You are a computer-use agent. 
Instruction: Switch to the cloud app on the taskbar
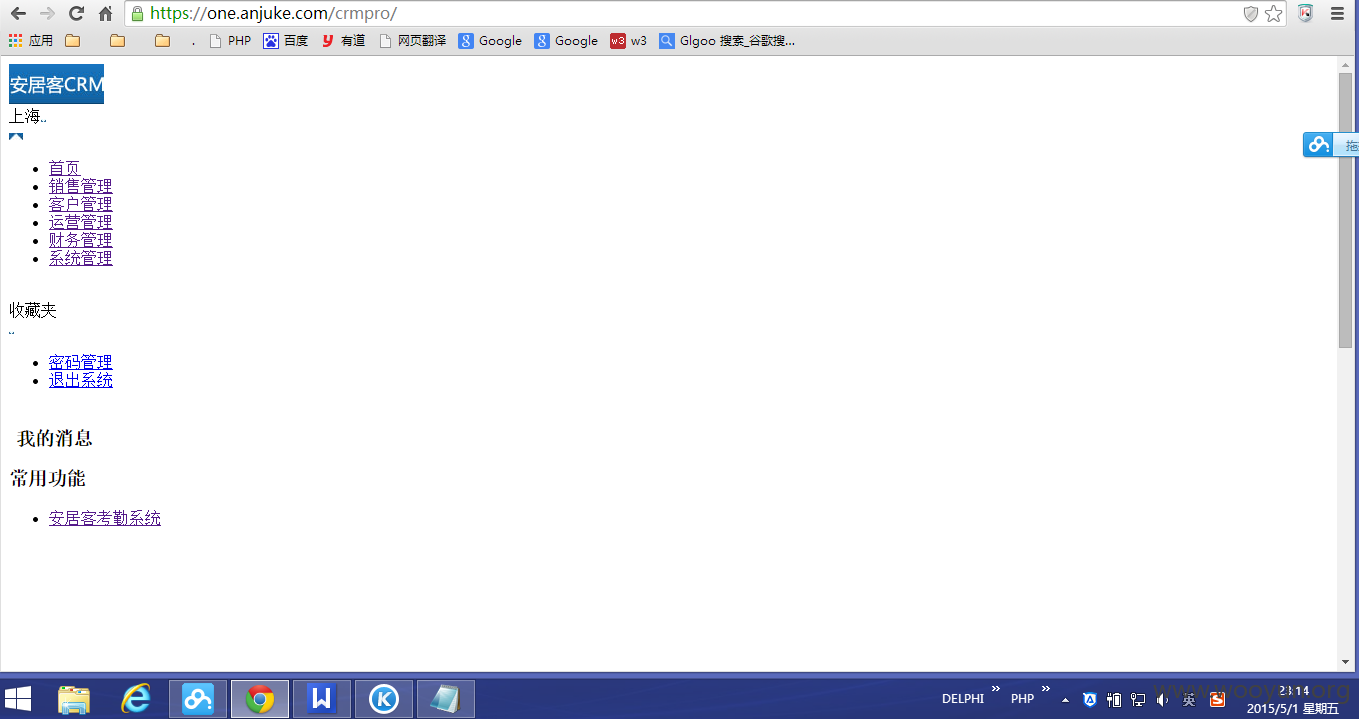pyautogui.click(x=198, y=699)
